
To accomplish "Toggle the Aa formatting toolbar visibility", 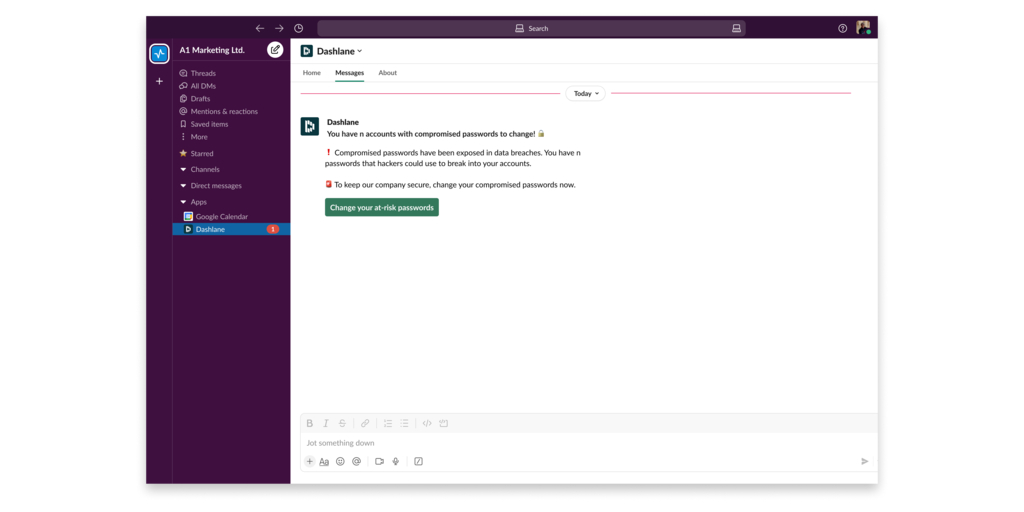I will tap(324, 461).
